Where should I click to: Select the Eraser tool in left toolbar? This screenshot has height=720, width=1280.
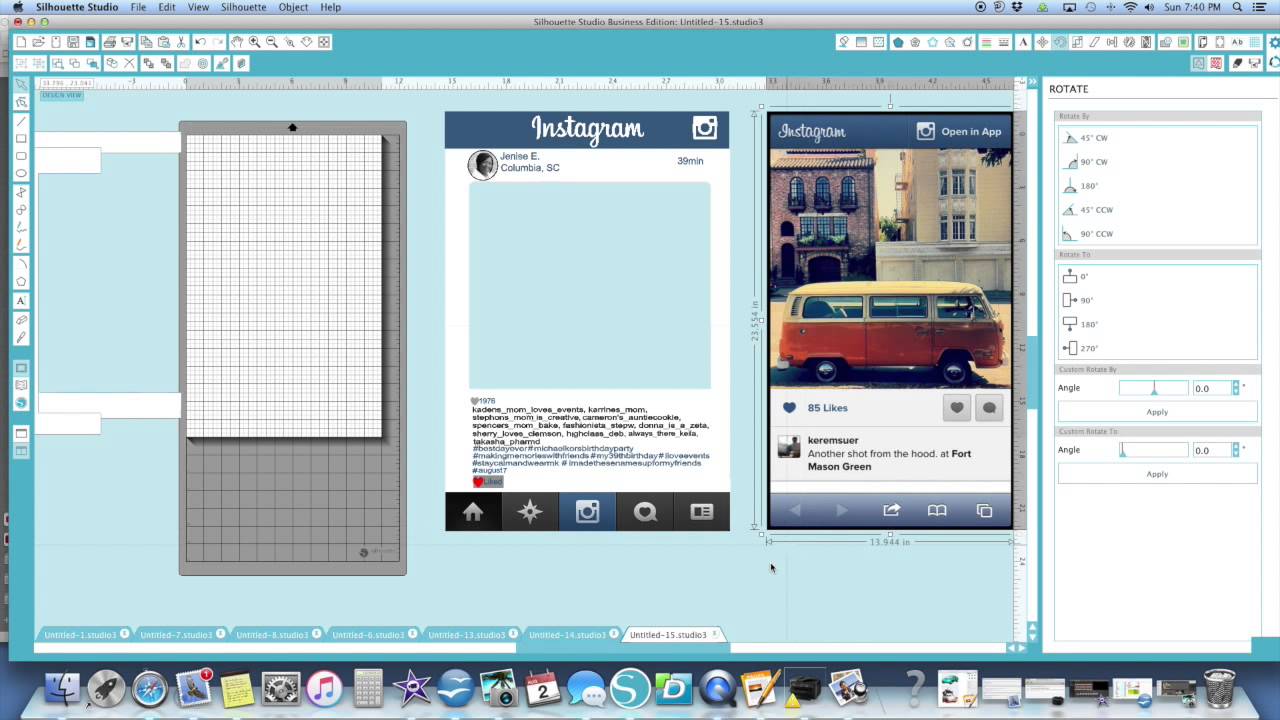[21, 320]
